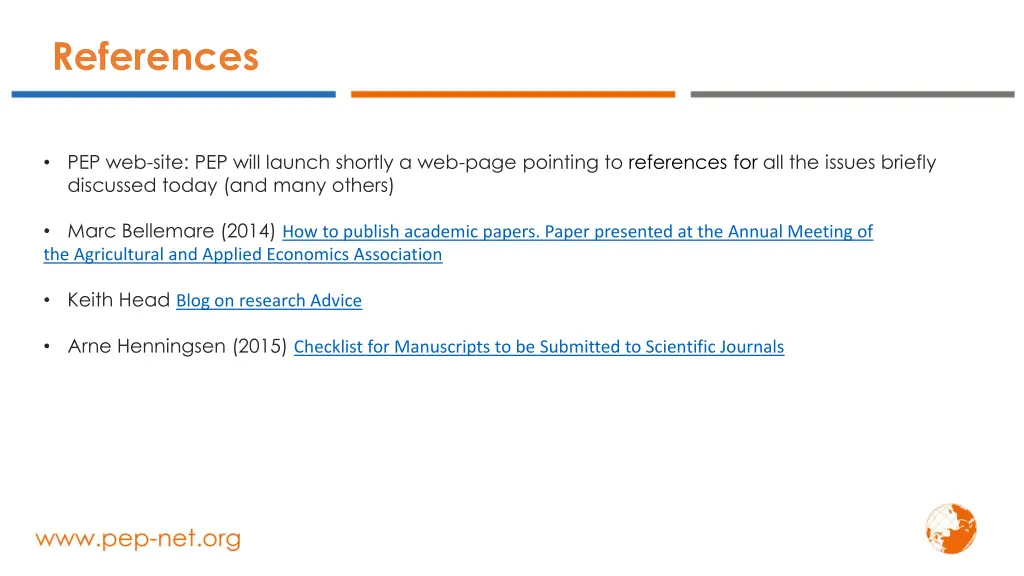Click the bullet dot before 'Marc Bellemare'

click(47, 231)
